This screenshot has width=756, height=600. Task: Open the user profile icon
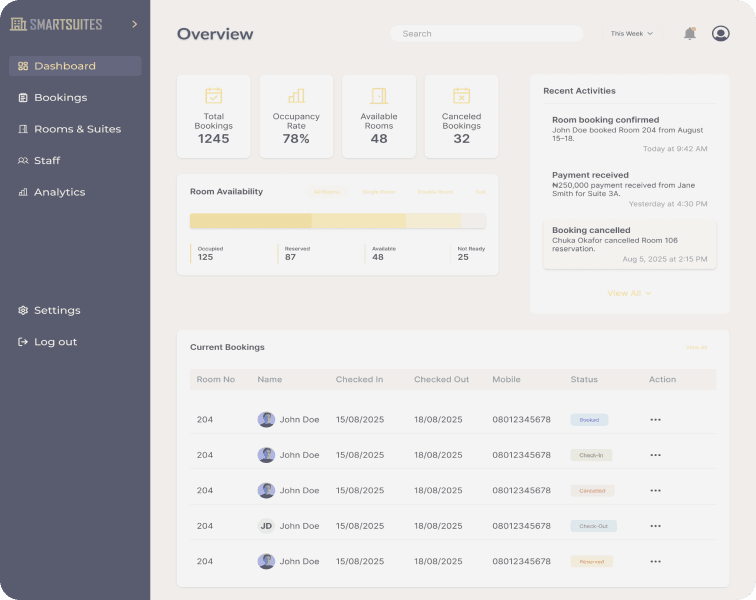720,34
